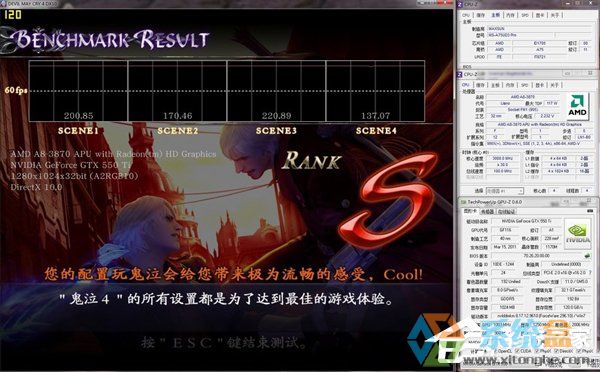Click the 60 fps graph label

[x=16, y=90]
